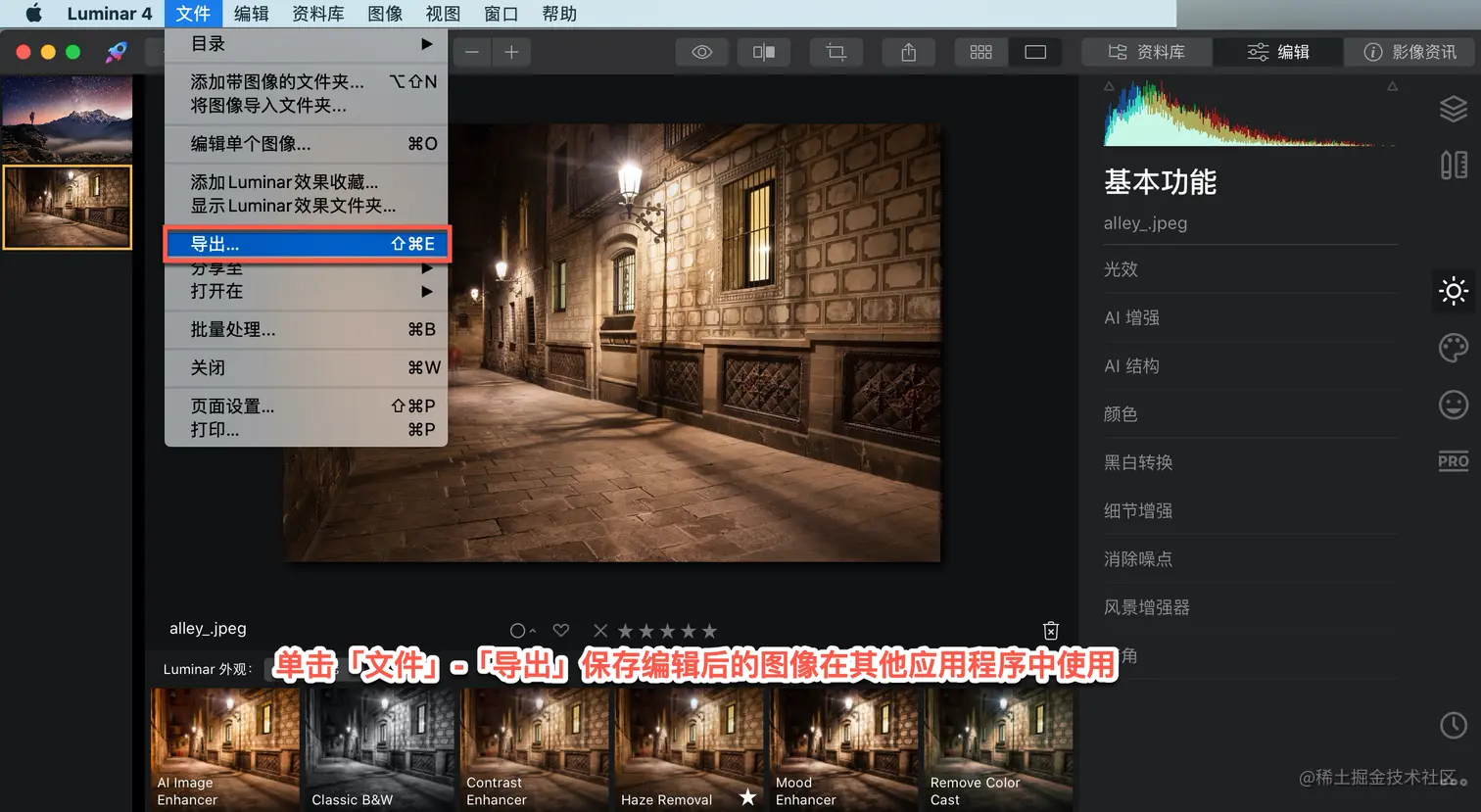Rate the image five stars
This screenshot has width=1481, height=812.
tap(710, 631)
